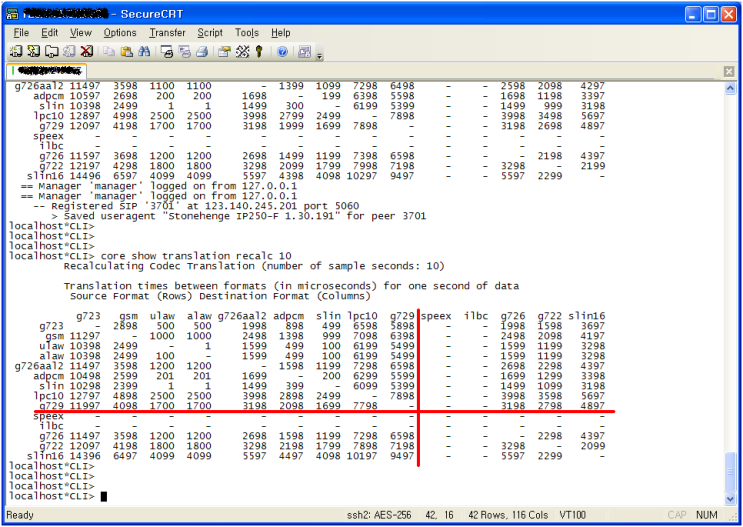Click the Connect toolbar icon
Image resolution: width=743 pixels, height=527 pixels.
point(17,51)
